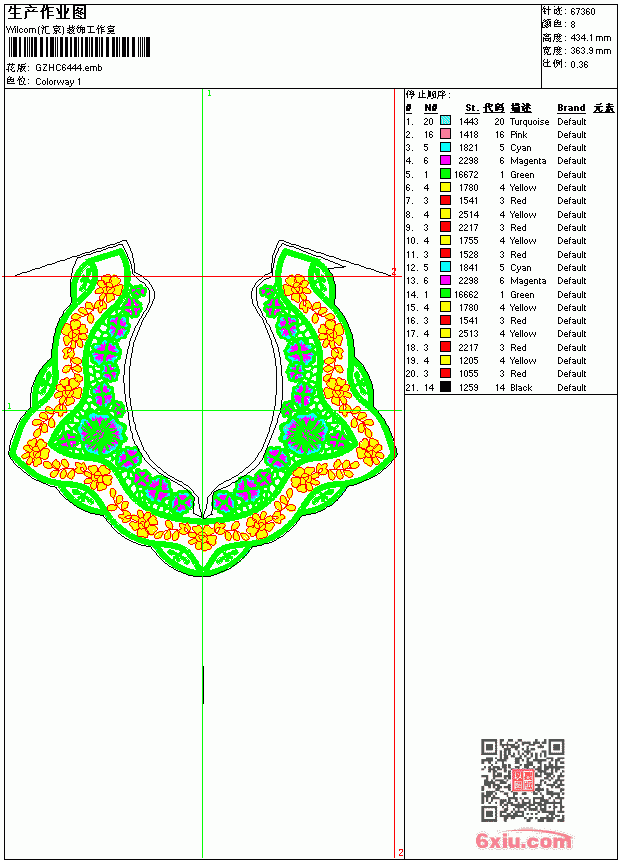Click the stitch count value 67360

[583, 12]
